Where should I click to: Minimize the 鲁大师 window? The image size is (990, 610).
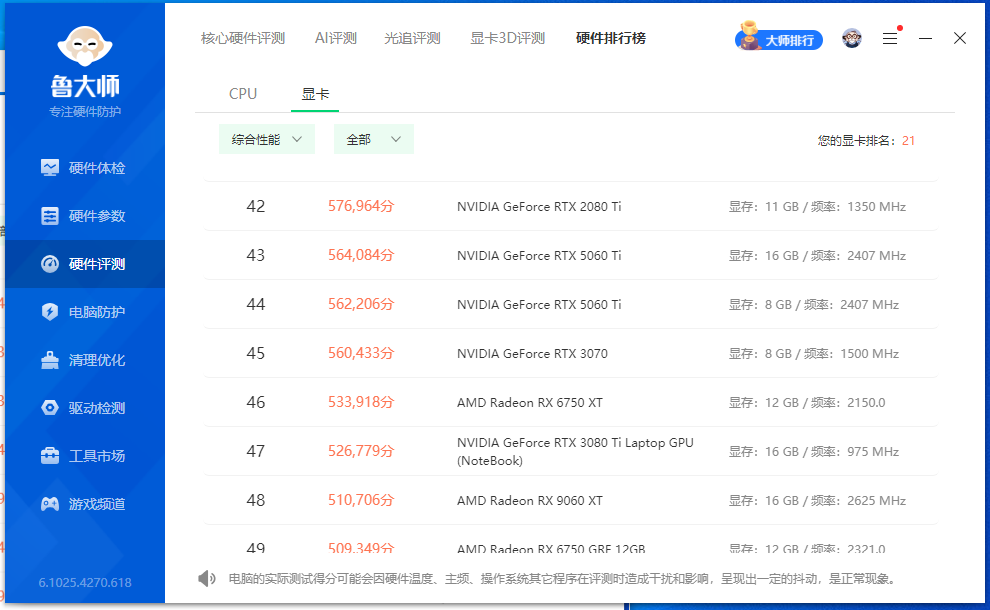coord(925,39)
